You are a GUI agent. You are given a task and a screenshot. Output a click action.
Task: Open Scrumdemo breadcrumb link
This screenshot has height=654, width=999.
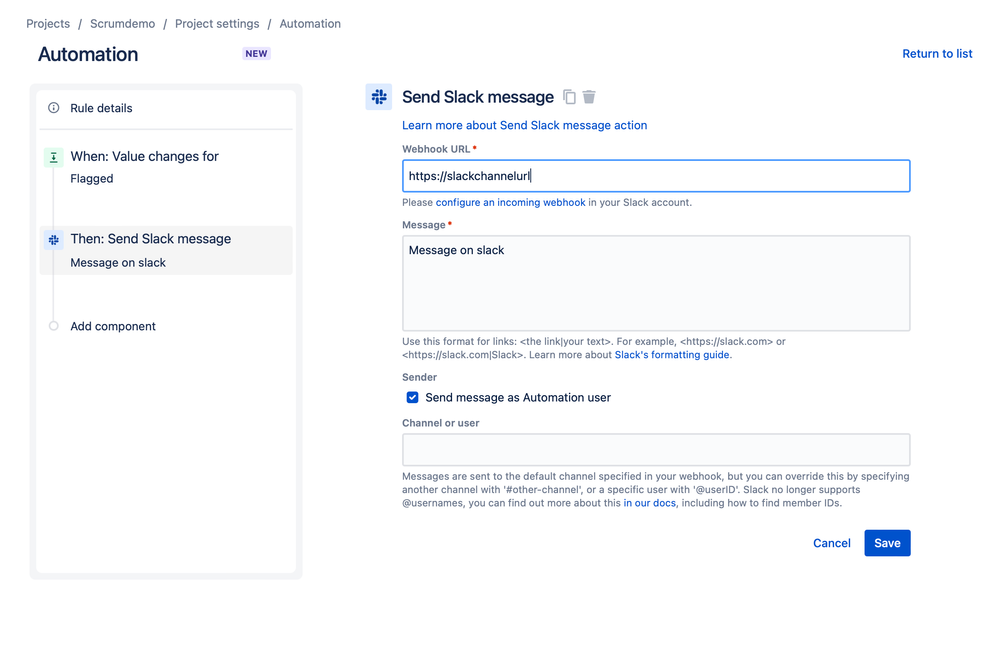tap(122, 24)
